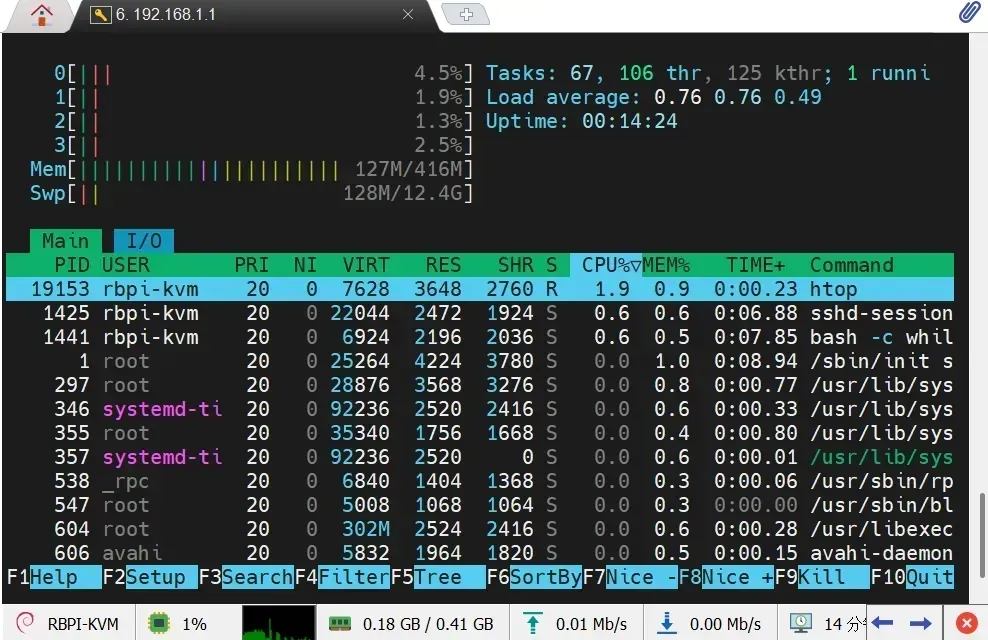
Task: Click the terminal vertical scrollbar
Action: [982, 535]
